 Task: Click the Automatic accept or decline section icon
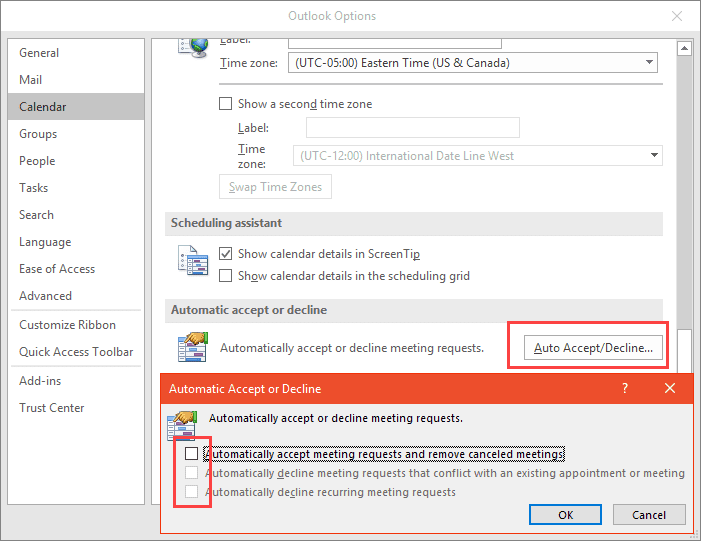[x=191, y=347]
